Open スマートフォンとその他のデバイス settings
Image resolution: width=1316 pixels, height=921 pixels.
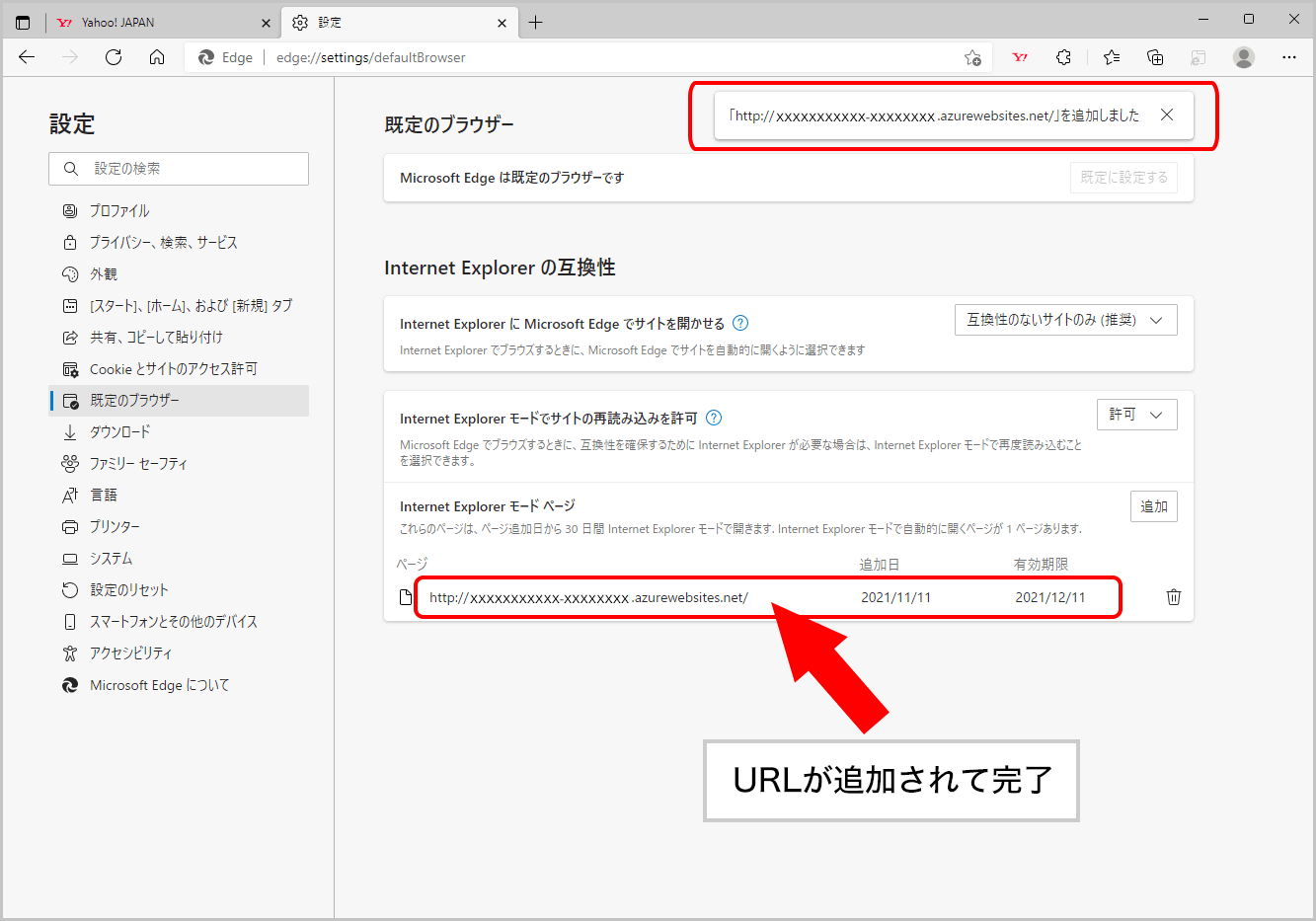(179, 622)
